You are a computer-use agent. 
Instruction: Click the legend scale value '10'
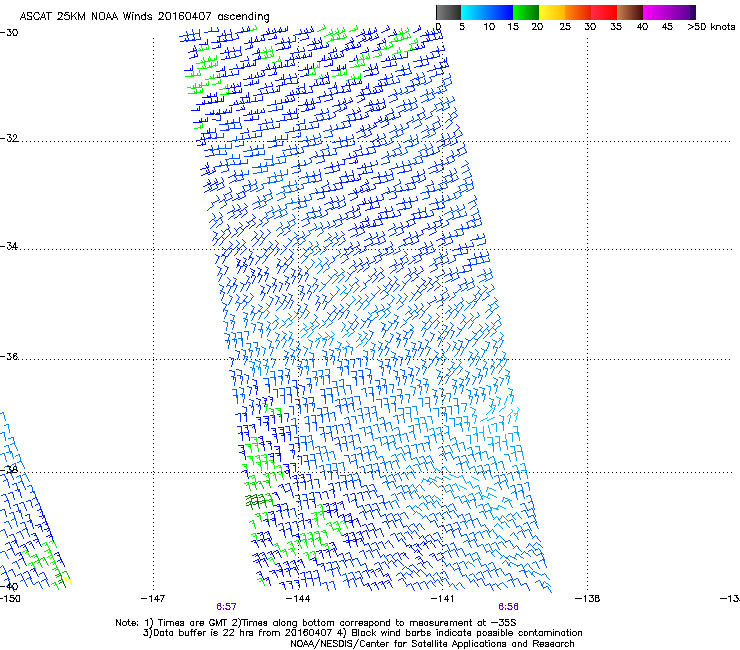click(x=489, y=27)
